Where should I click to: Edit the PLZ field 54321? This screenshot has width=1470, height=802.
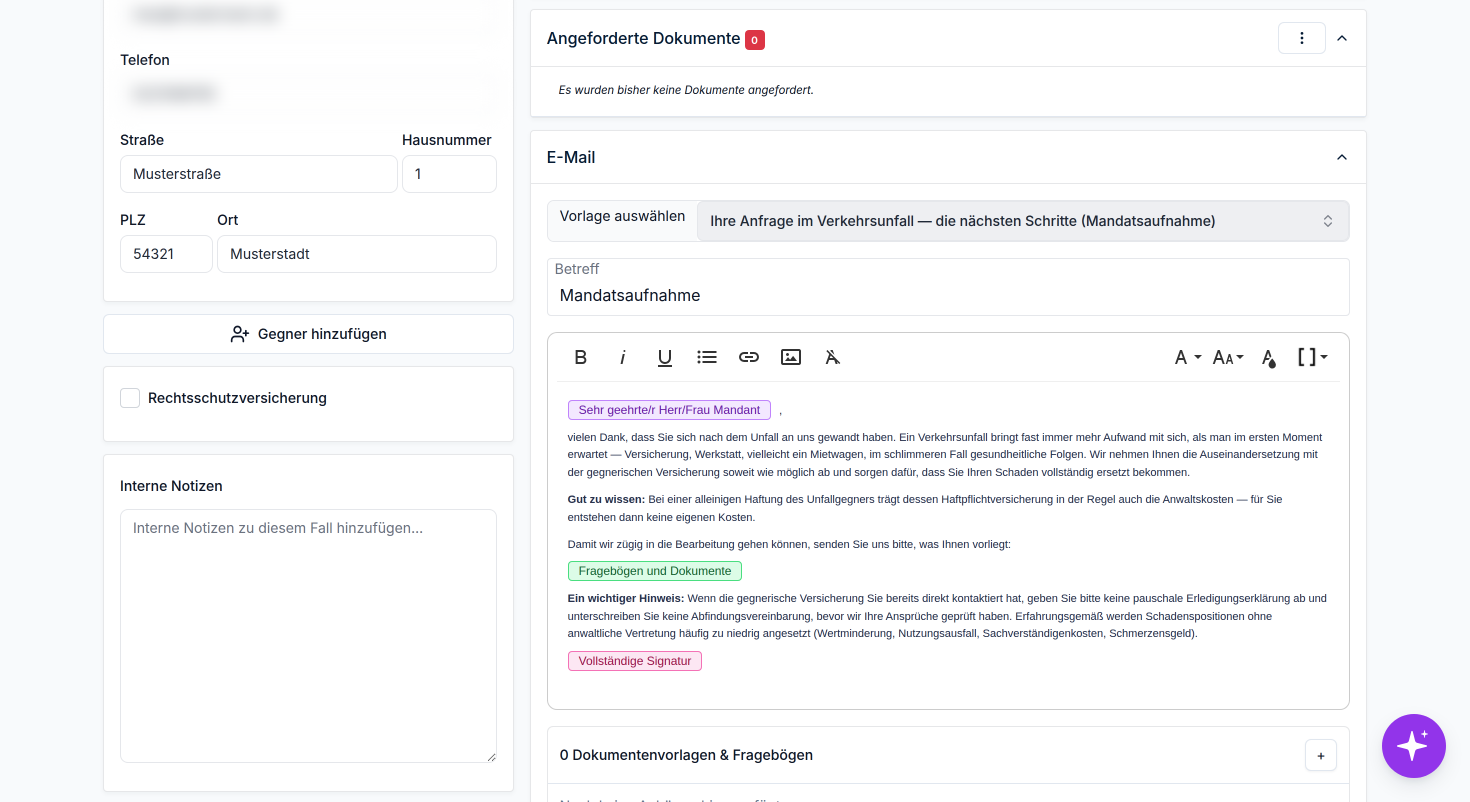[x=166, y=254]
